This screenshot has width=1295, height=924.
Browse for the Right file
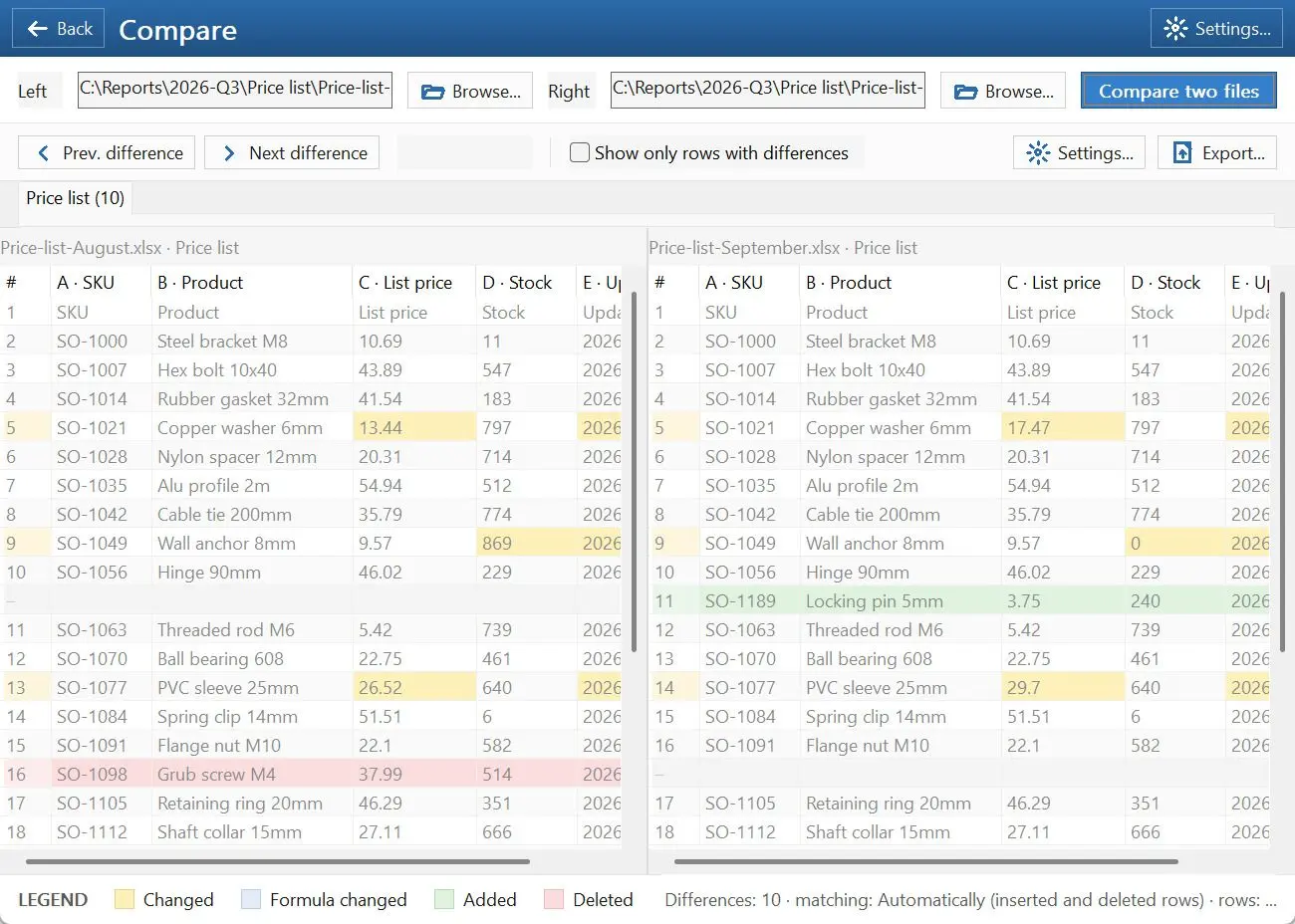click(1003, 91)
